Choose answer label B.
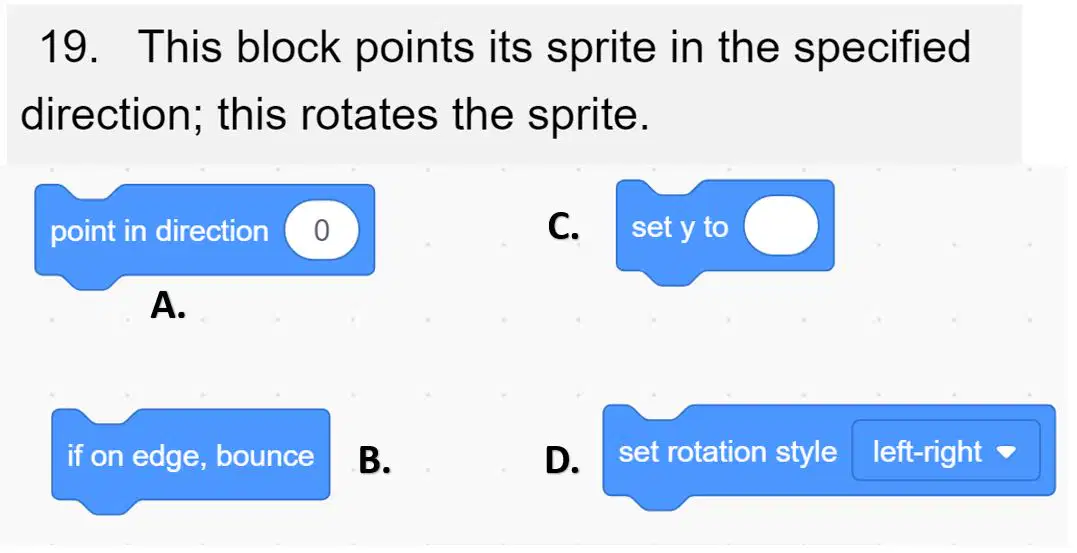 [375, 460]
